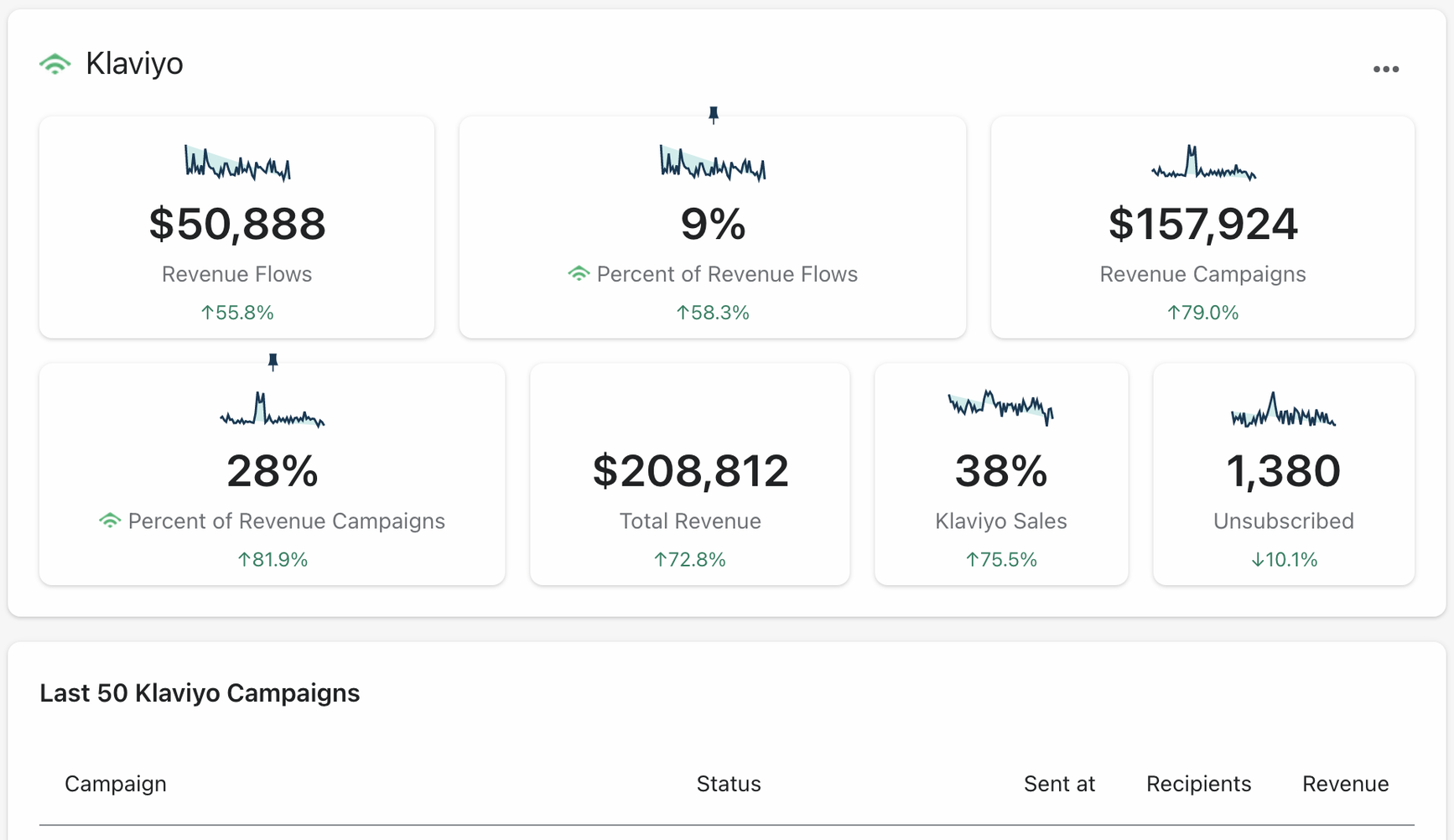The width and height of the screenshot is (1454, 840).
Task: Click the Klaviyo Sales label
Action: click(1001, 521)
